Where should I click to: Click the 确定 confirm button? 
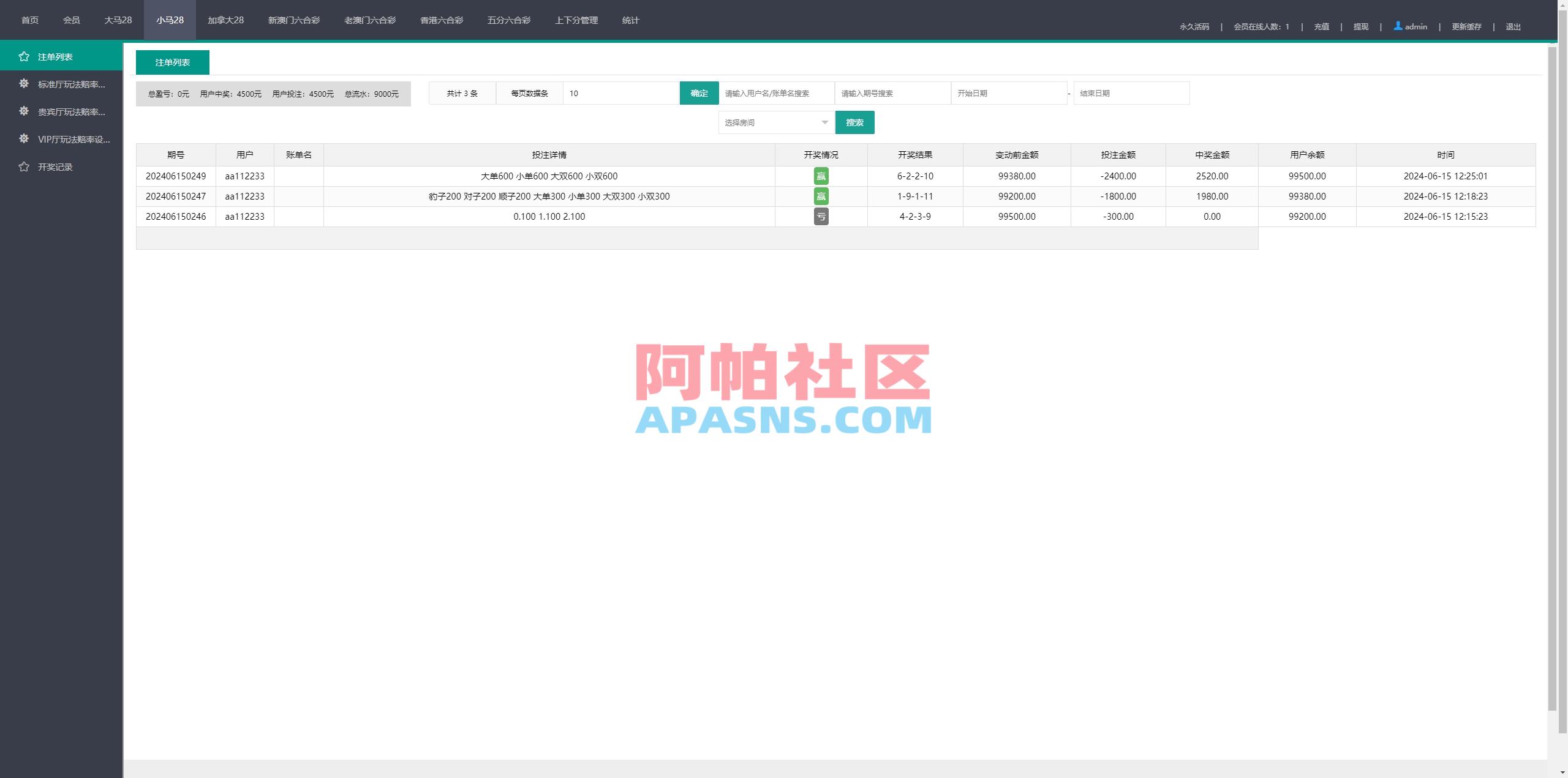[698, 93]
